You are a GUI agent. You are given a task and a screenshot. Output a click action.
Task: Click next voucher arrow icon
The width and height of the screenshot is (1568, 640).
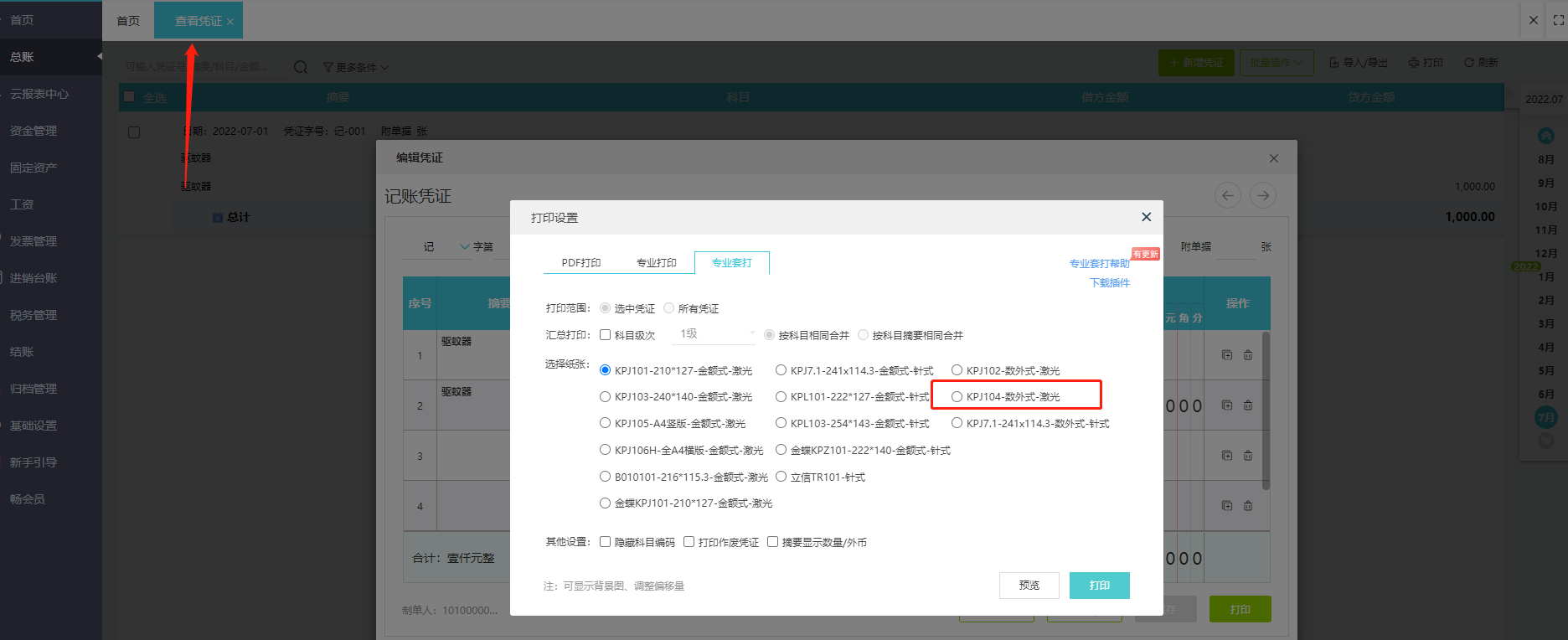click(x=1262, y=195)
